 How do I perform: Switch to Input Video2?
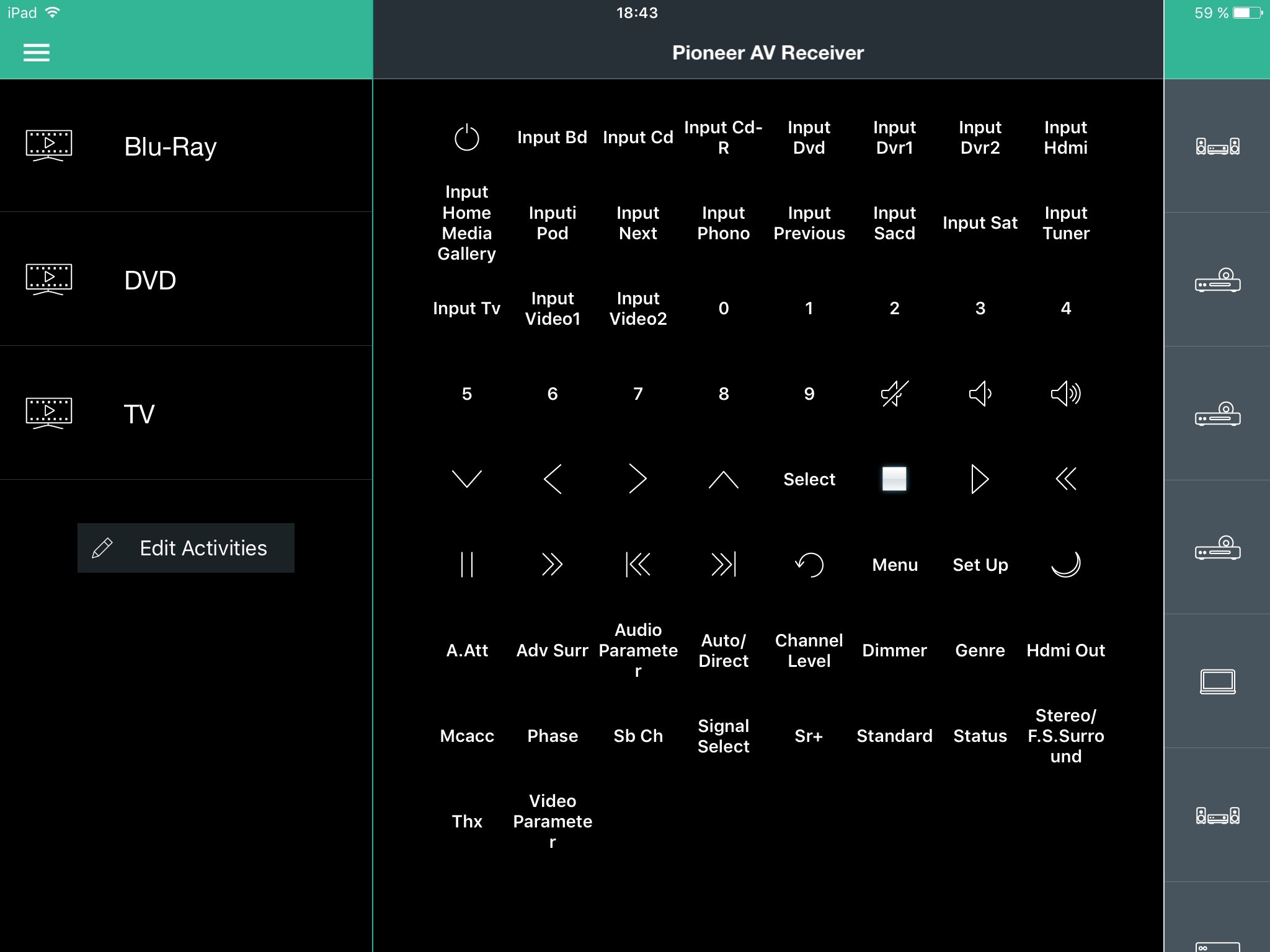(x=638, y=308)
